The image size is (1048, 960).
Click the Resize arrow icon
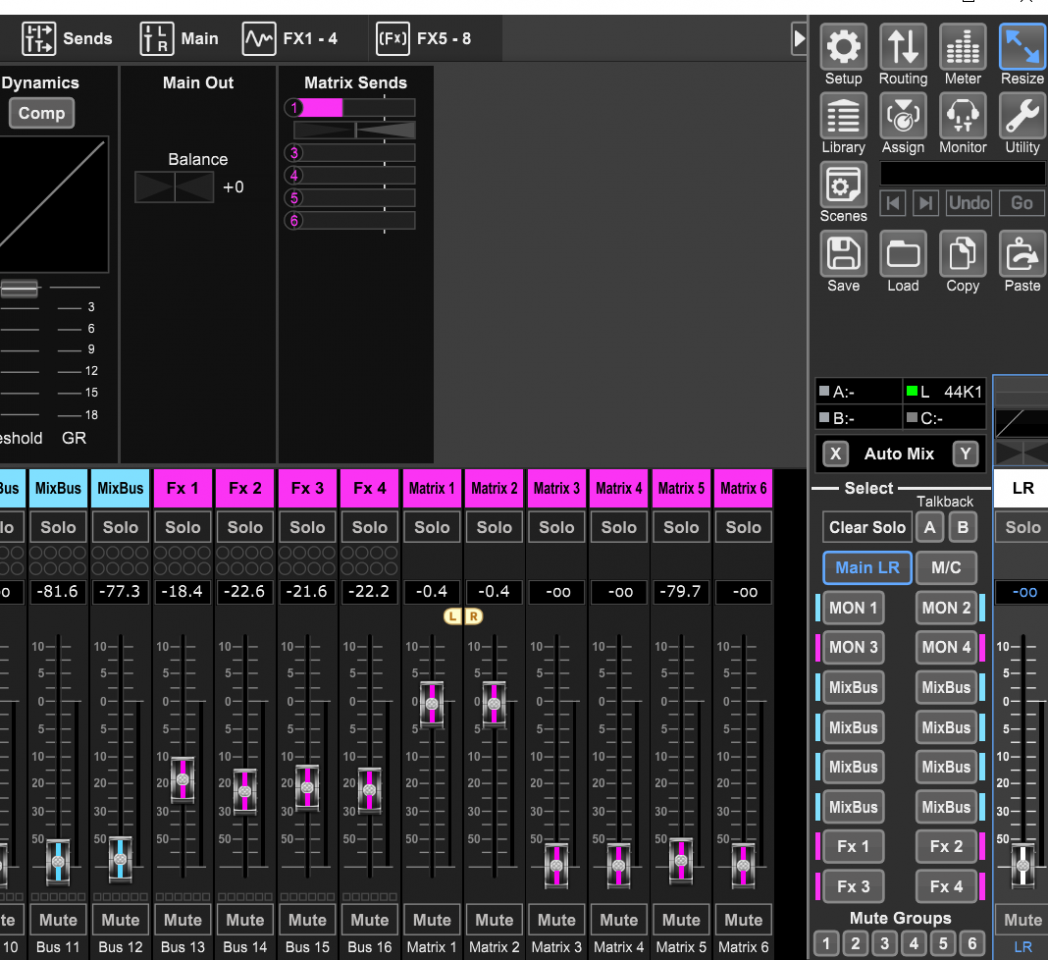click(1022, 47)
